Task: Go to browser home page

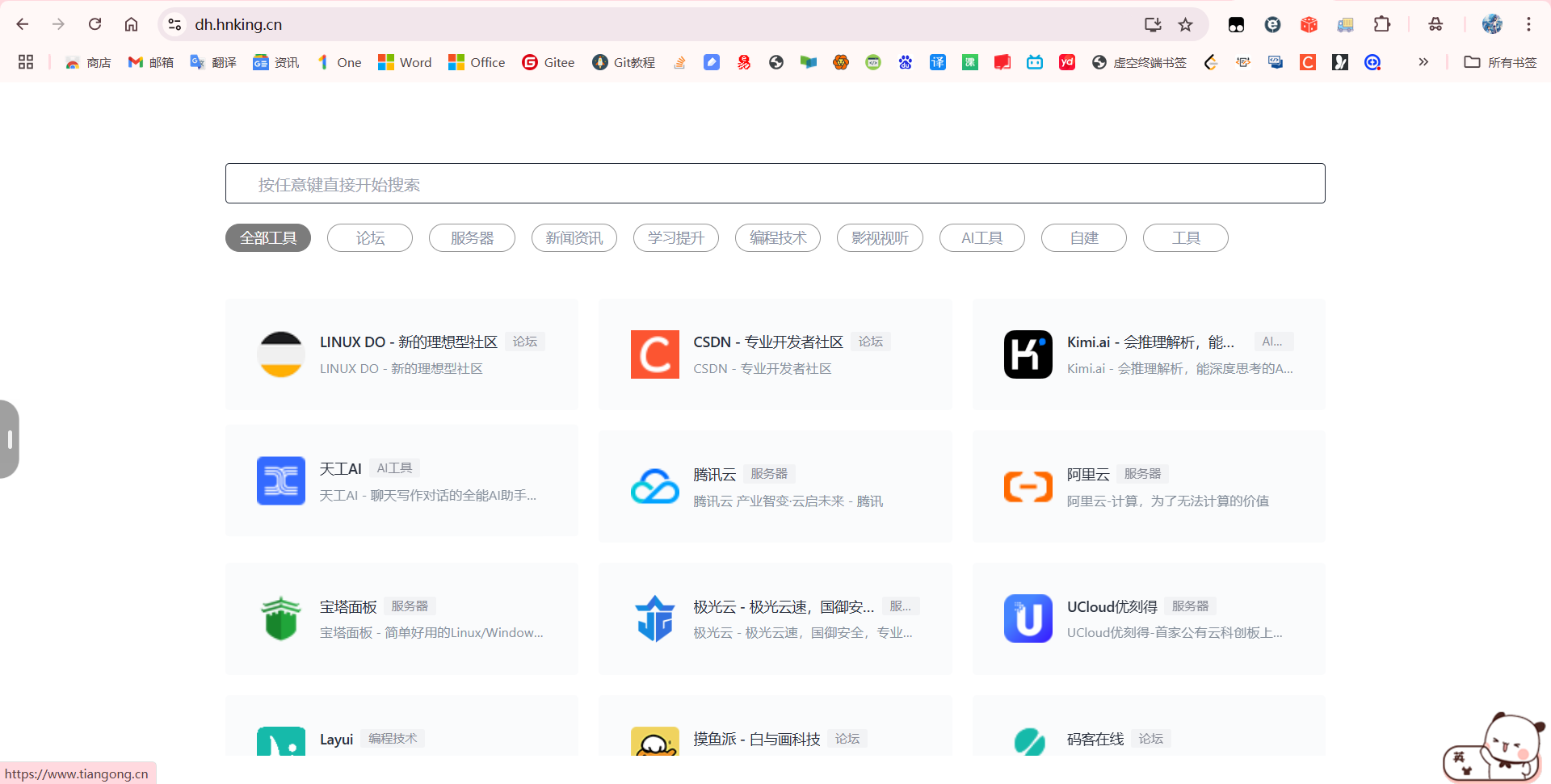Action: (131, 24)
